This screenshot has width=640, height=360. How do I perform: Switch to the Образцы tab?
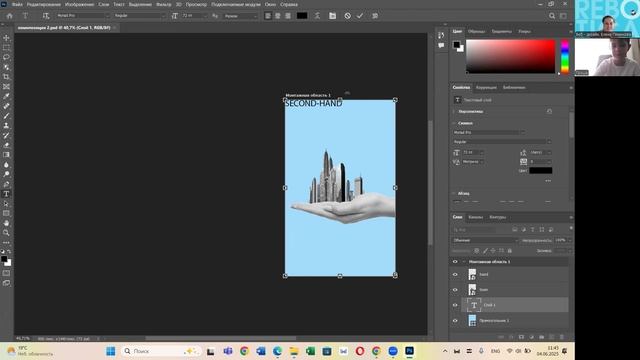476,31
